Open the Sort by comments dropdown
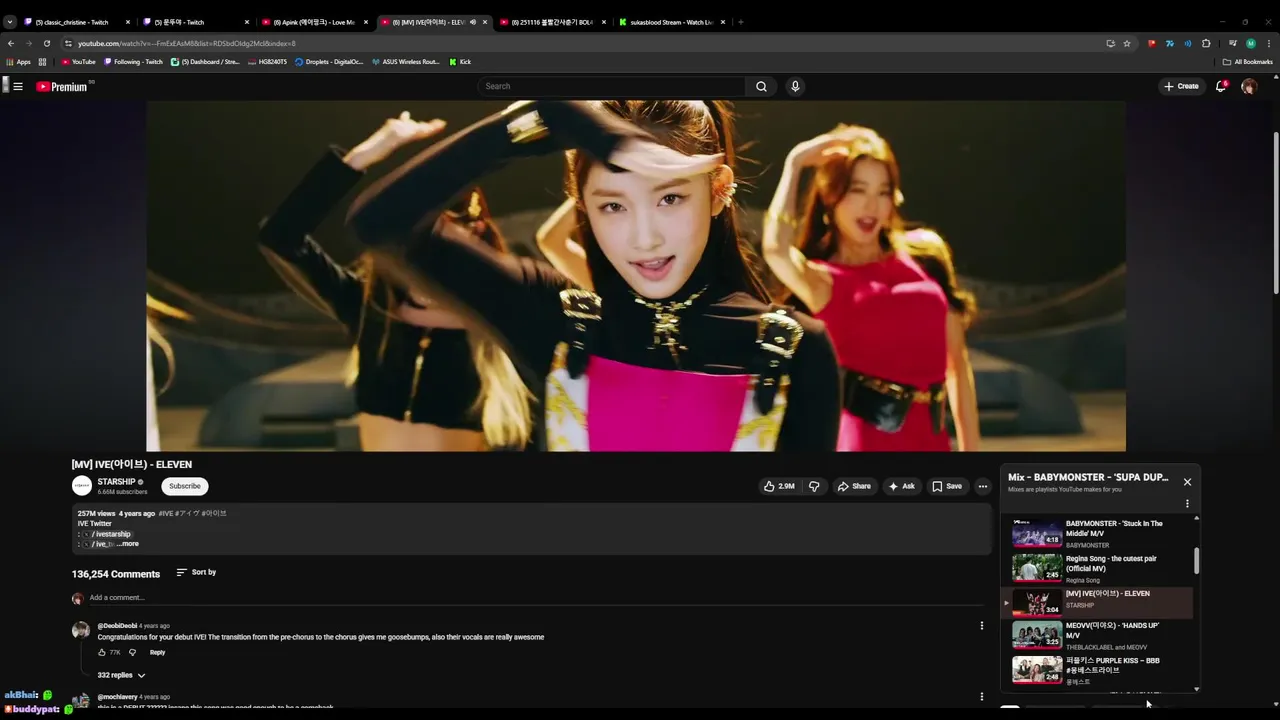Image resolution: width=1280 pixels, height=720 pixels. point(196,572)
